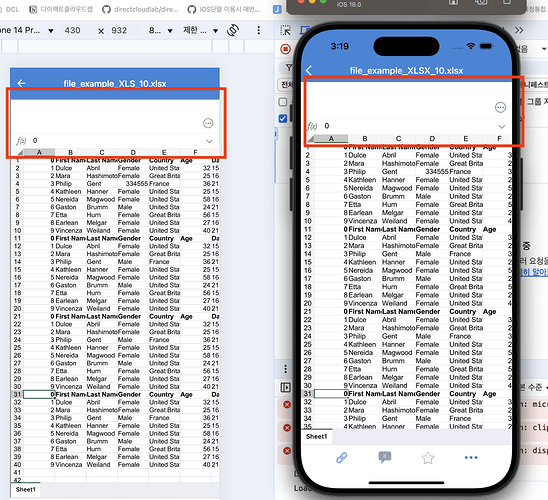This screenshot has width=548, height=500.
Task: Activate the inspect element selector icon
Action: tap(286, 30)
